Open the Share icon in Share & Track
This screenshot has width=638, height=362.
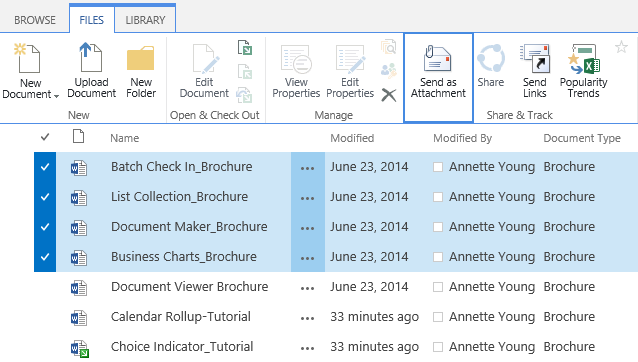(491, 59)
